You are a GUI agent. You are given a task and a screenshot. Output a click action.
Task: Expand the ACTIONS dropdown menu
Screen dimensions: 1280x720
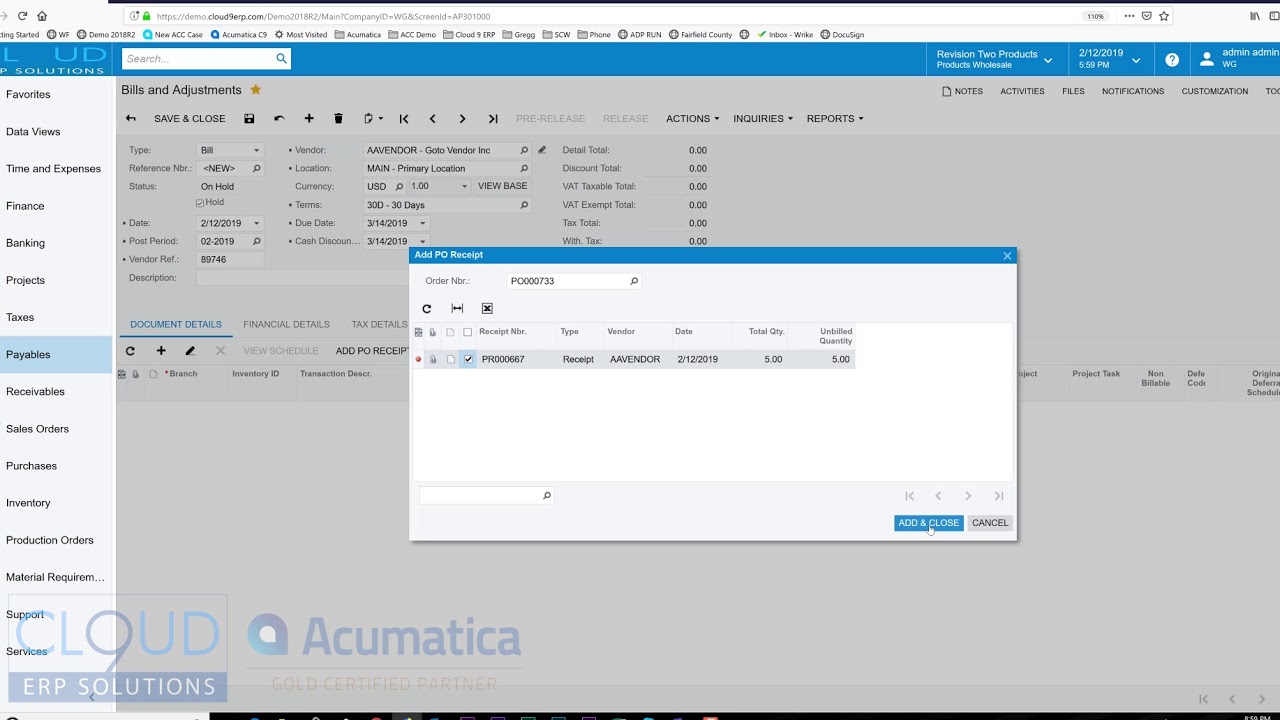(692, 119)
